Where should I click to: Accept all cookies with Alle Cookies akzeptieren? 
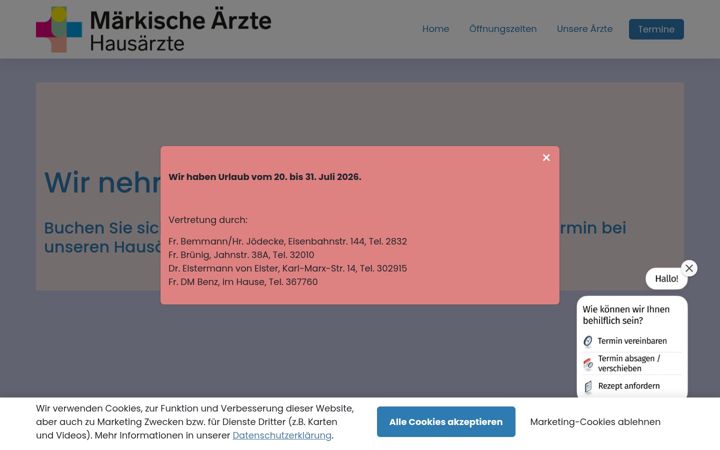pyautogui.click(x=446, y=422)
